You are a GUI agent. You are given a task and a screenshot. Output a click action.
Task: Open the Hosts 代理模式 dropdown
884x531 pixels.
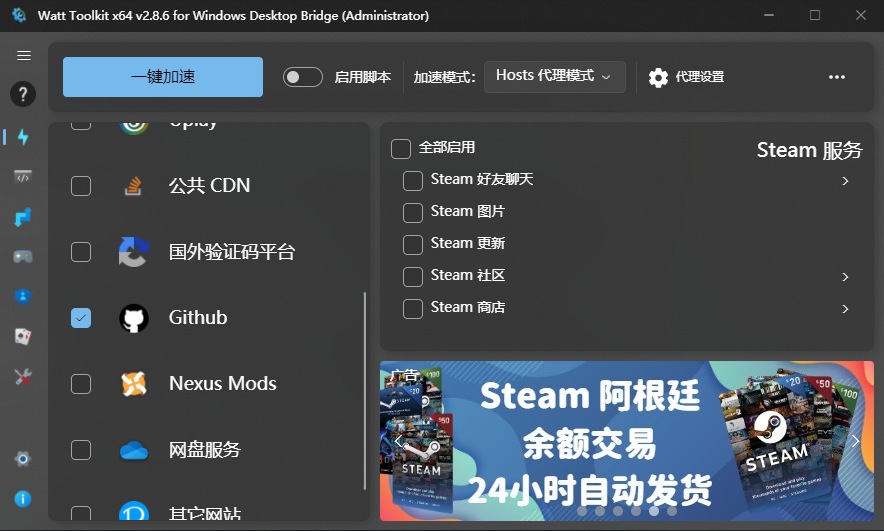click(555, 77)
